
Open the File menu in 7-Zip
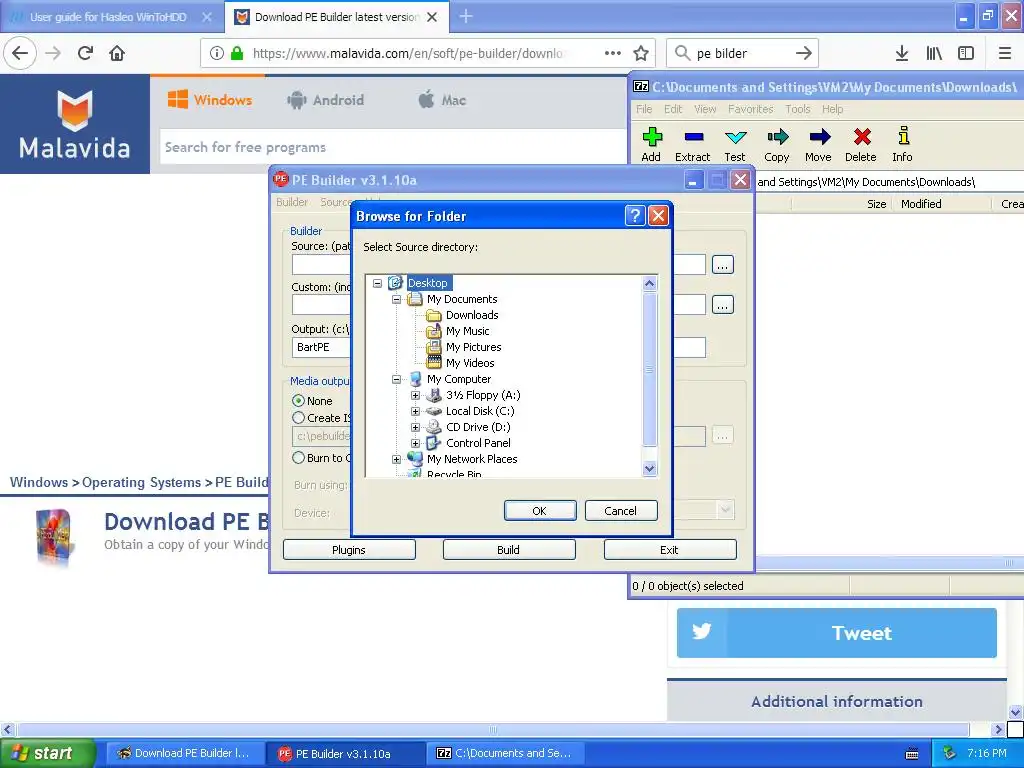644,109
